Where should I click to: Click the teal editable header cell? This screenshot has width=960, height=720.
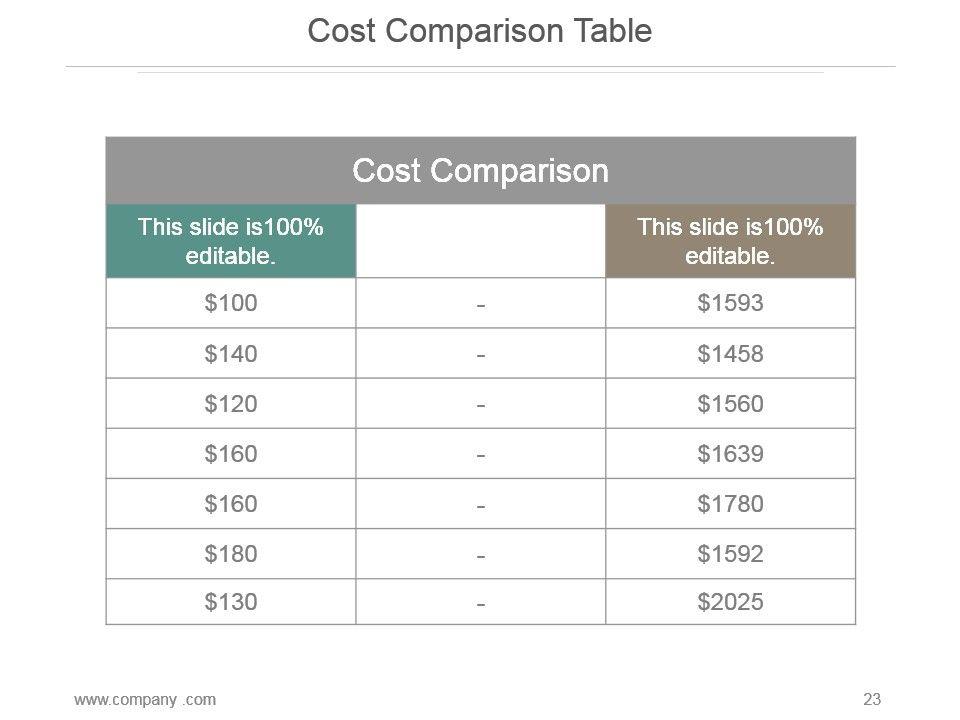(231, 241)
